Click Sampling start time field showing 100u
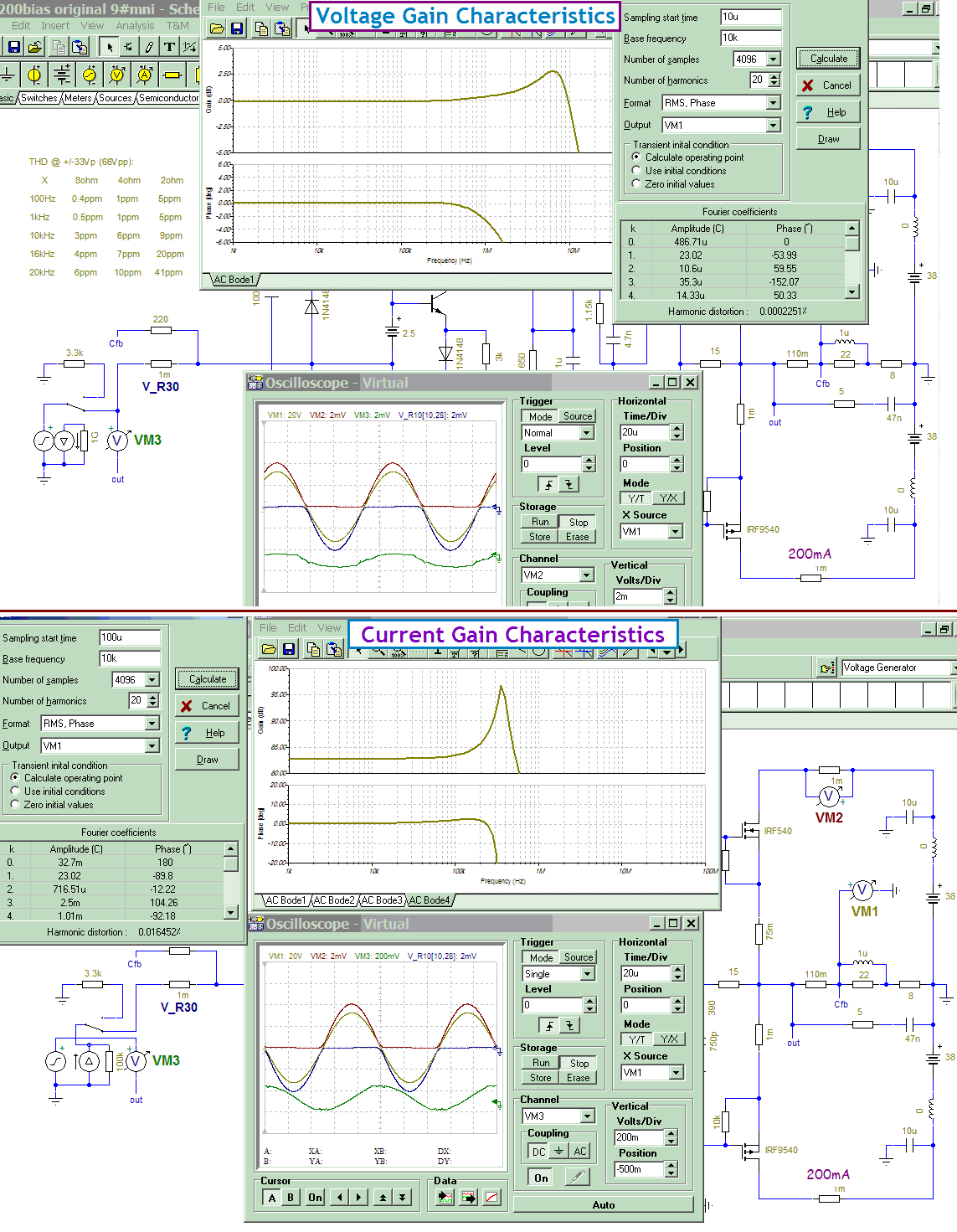The height and width of the screenshot is (1232, 957). coord(130,637)
